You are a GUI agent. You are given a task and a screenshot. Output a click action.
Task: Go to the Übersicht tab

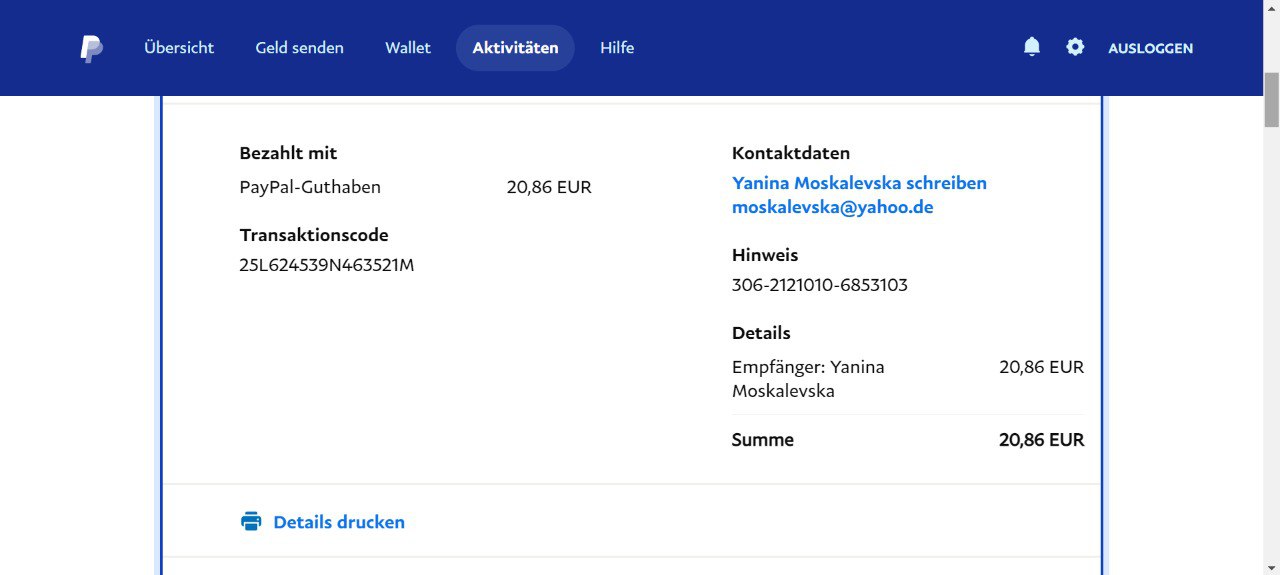pyautogui.click(x=179, y=48)
